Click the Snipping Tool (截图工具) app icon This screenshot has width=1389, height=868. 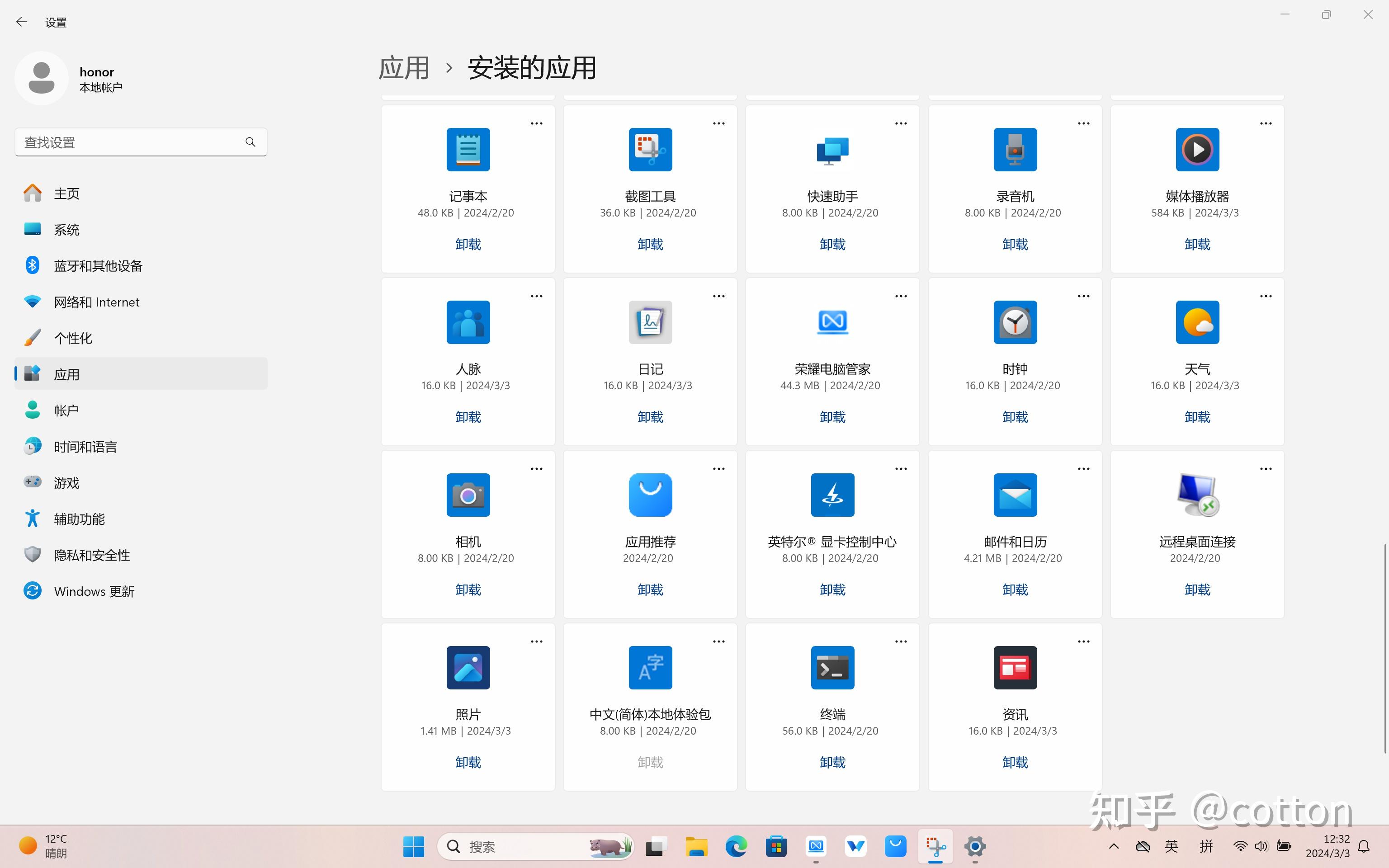tap(650, 149)
